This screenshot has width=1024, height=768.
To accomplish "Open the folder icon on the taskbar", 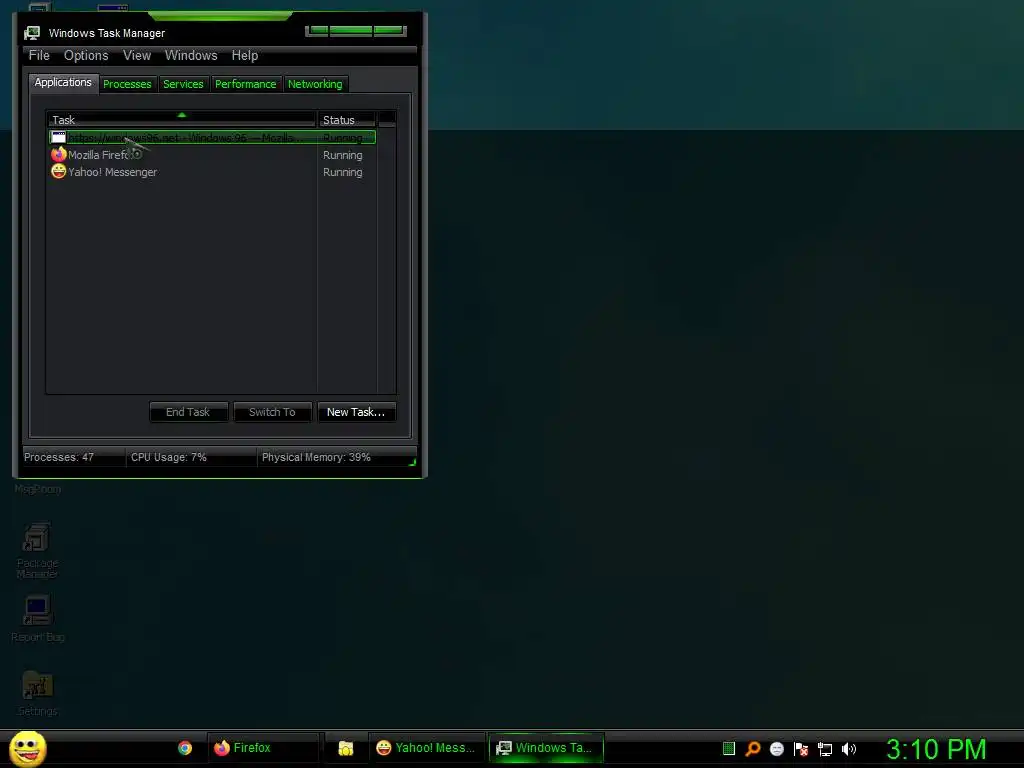I will [x=345, y=748].
